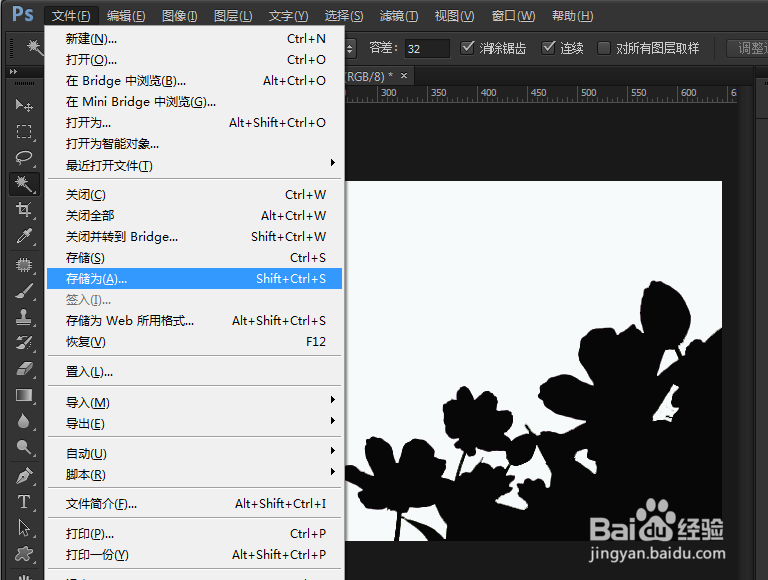Screen dimensions: 768x580
Task: Select the Brush tool
Action: [24, 291]
